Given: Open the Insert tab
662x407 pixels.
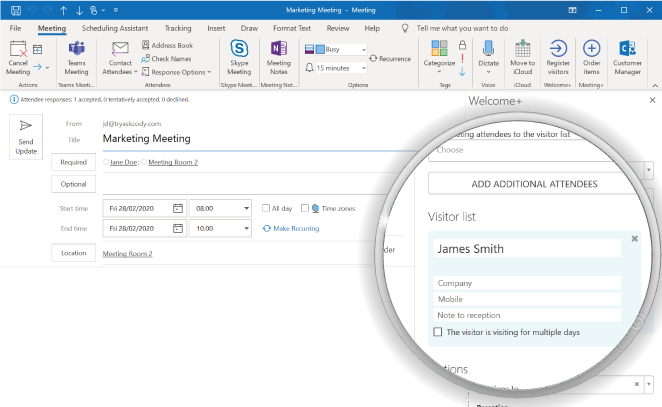Looking at the screenshot, I should click(216, 28).
